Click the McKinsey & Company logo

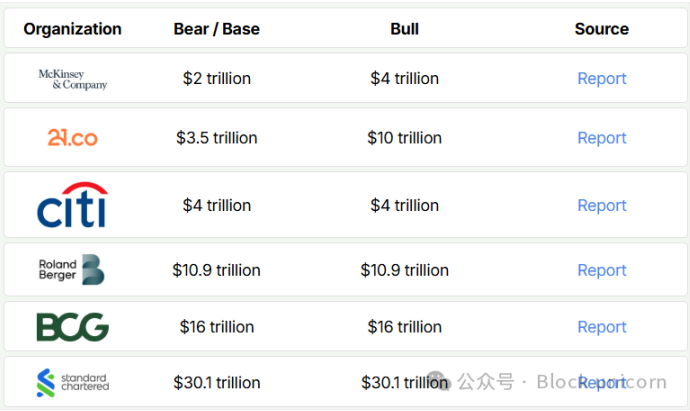click(x=73, y=79)
